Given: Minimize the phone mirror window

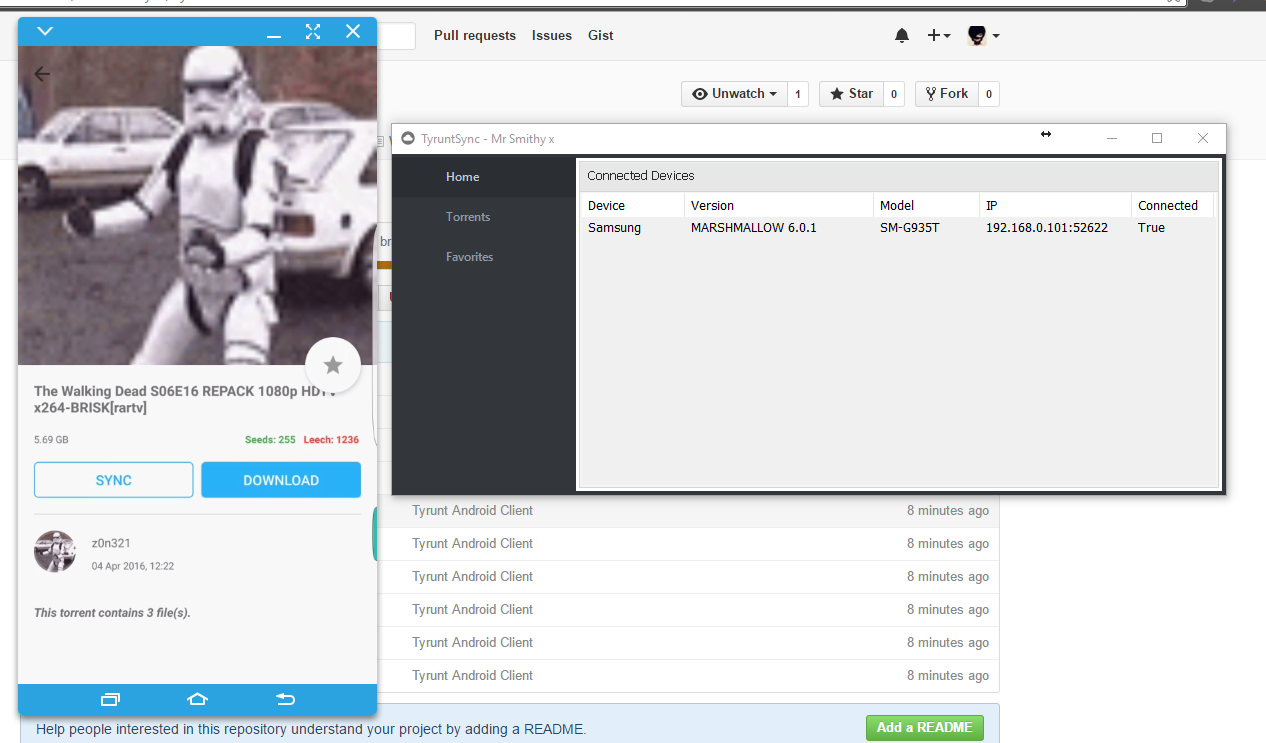Looking at the screenshot, I should coord(274,37).
